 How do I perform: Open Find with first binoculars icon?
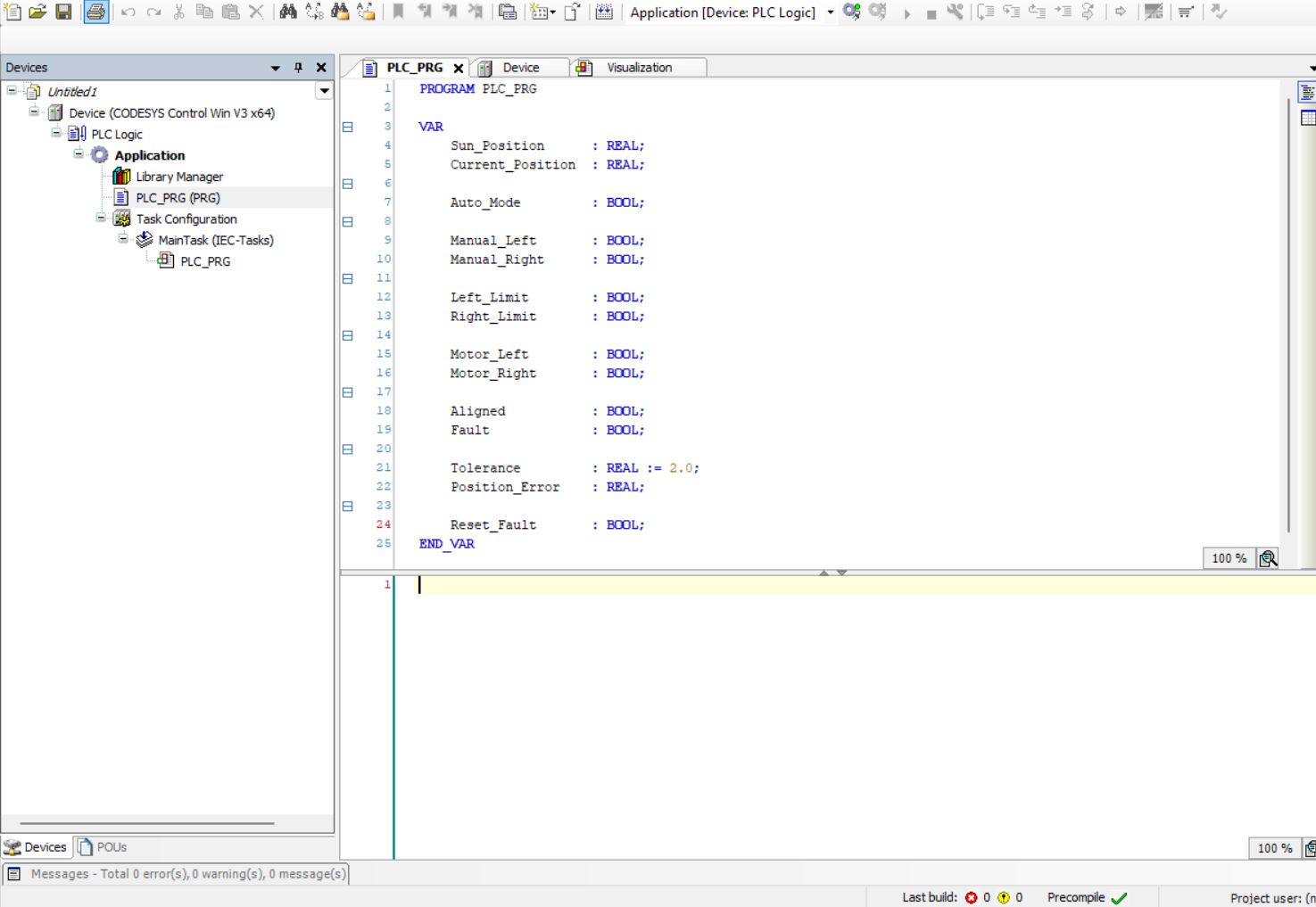(288, 12)
